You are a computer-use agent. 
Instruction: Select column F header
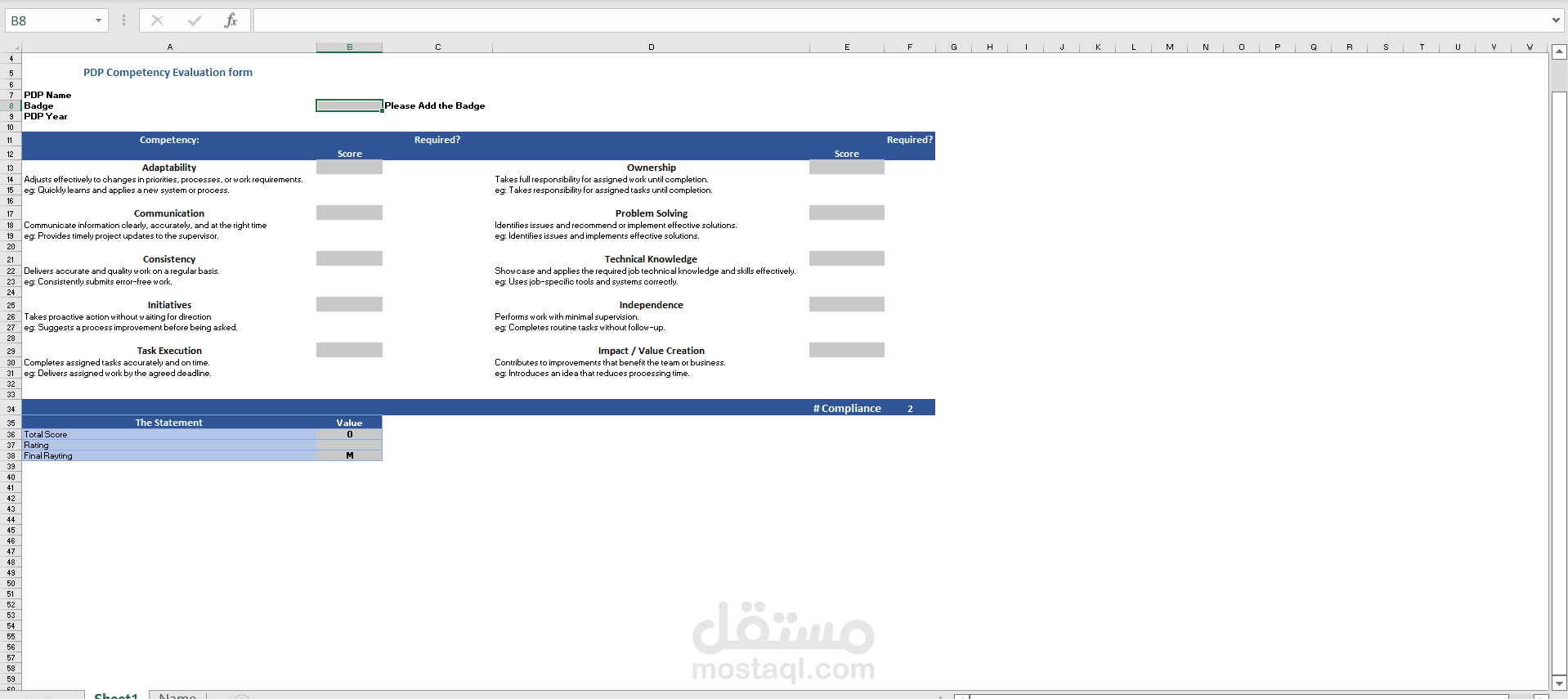pyautogui.click(x=910, y=47)
